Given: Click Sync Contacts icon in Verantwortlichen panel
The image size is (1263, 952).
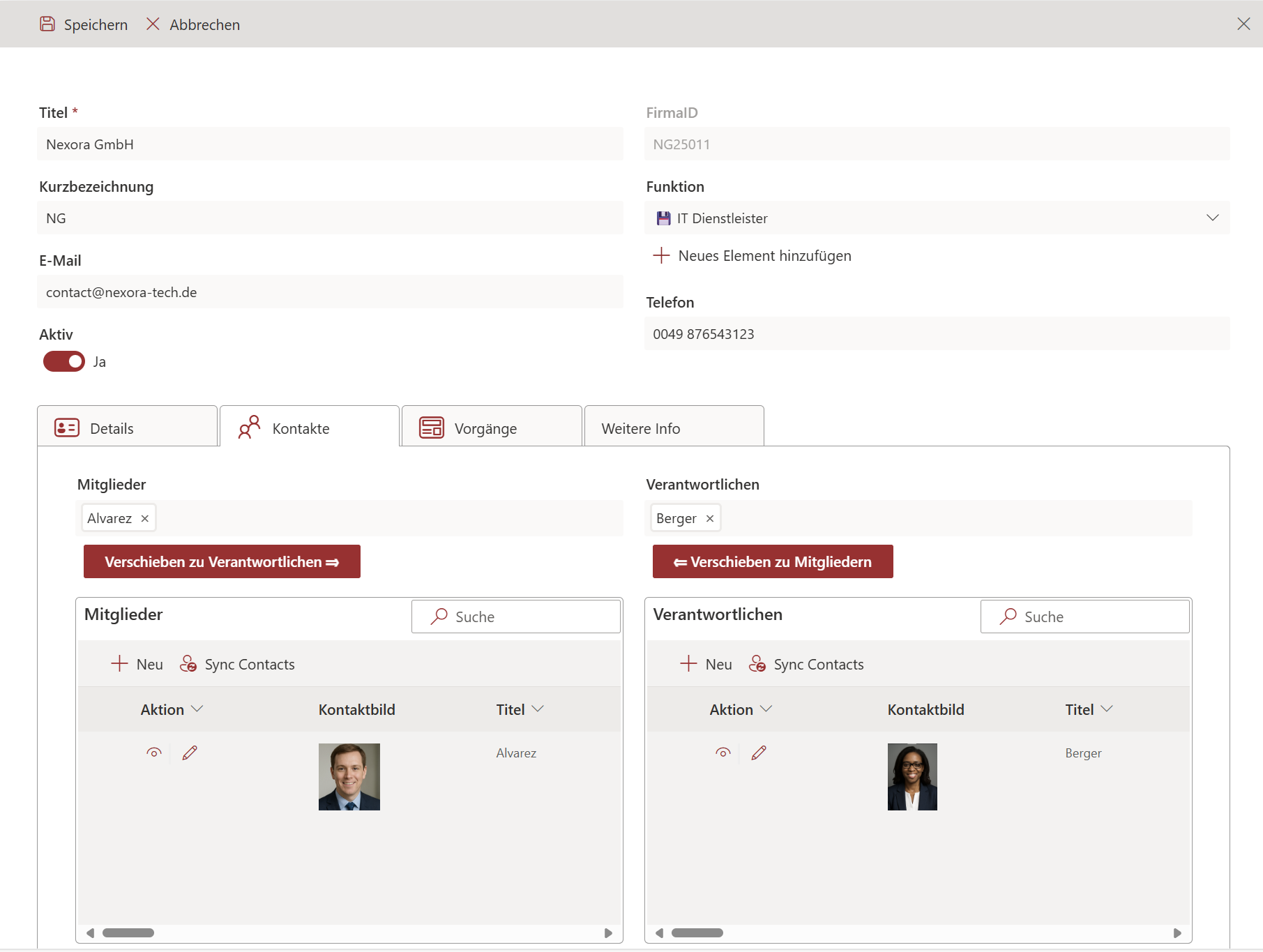Looking at the screenshot, I should (x=757, y=664).
